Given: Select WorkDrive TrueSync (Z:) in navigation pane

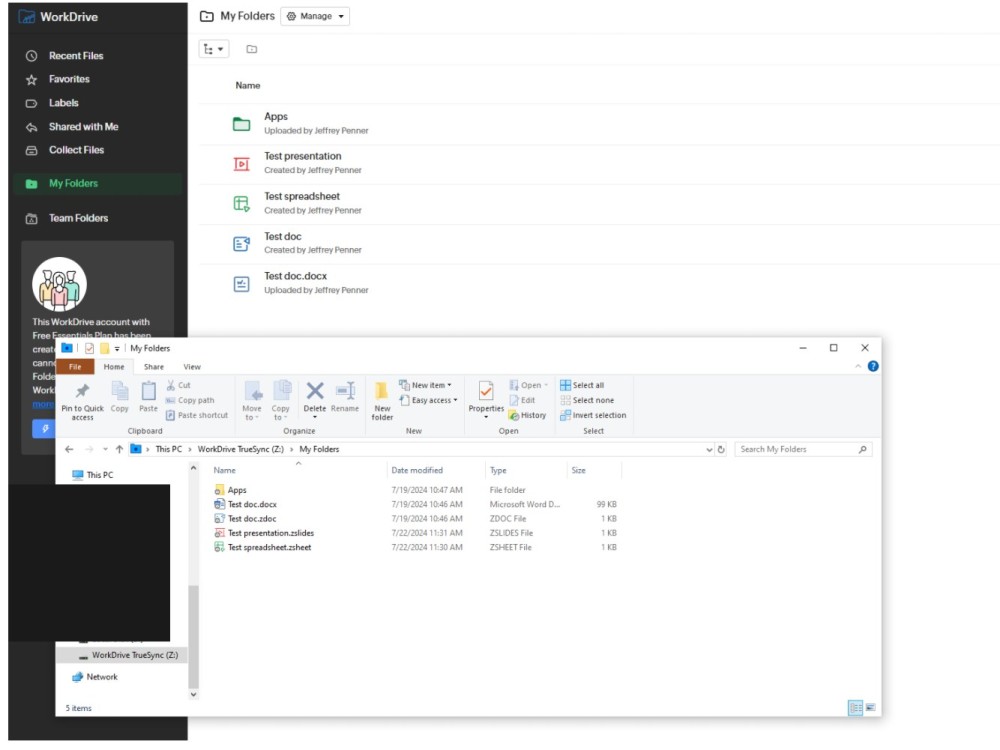Looking at the screenshot, I should [135, 656].
